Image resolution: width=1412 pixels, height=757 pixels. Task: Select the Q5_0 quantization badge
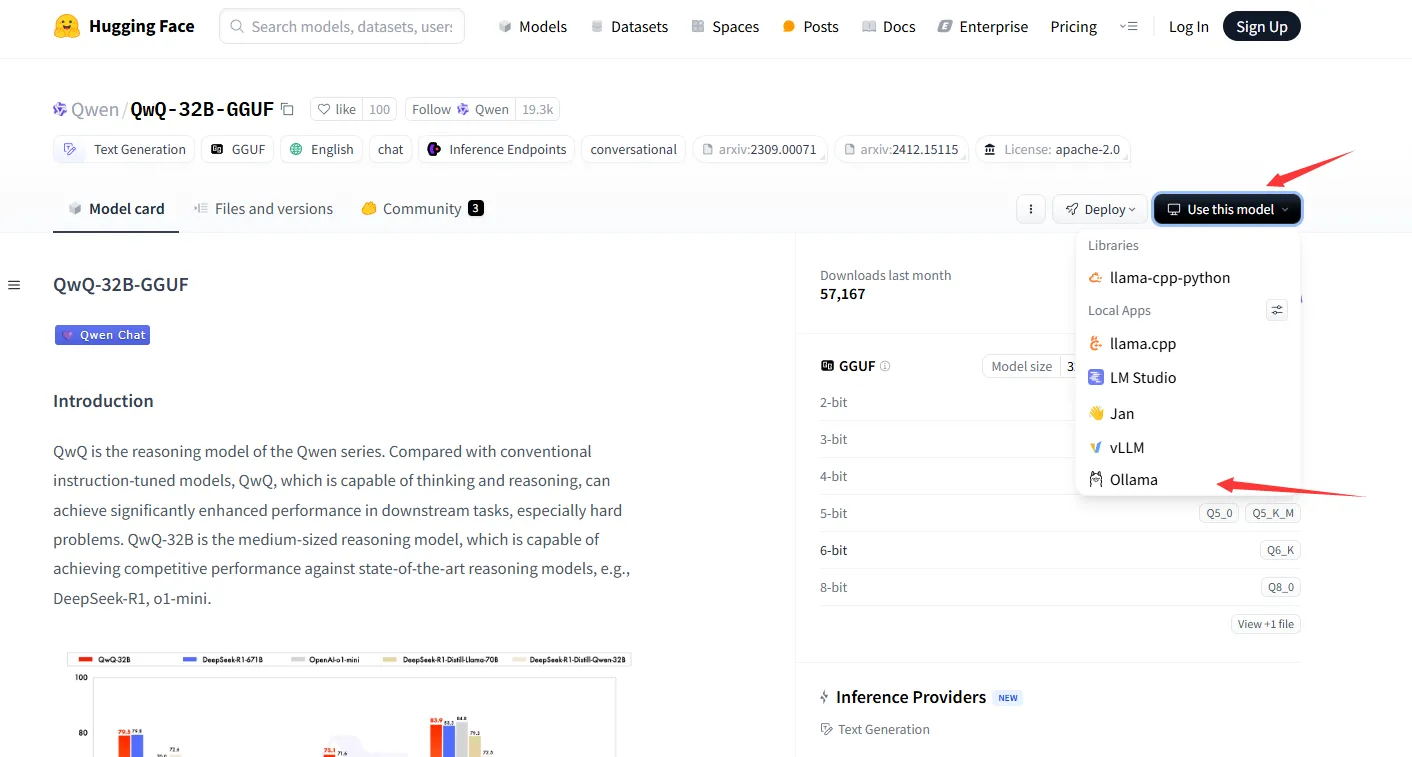tap(1219, 513)
